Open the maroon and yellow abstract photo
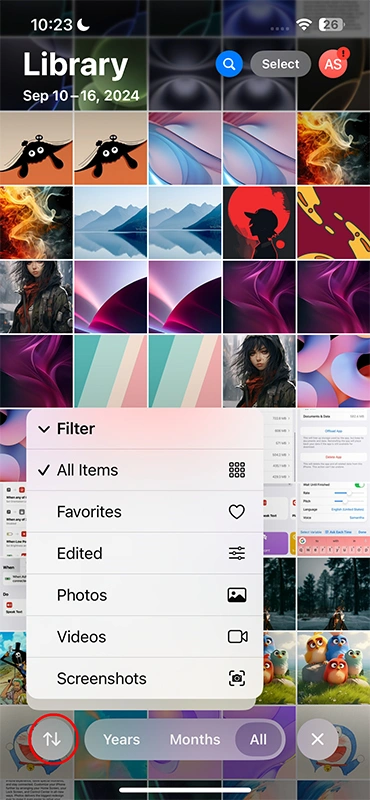The height and width of the screenshot is (800, 370). (x=334, y=222)
